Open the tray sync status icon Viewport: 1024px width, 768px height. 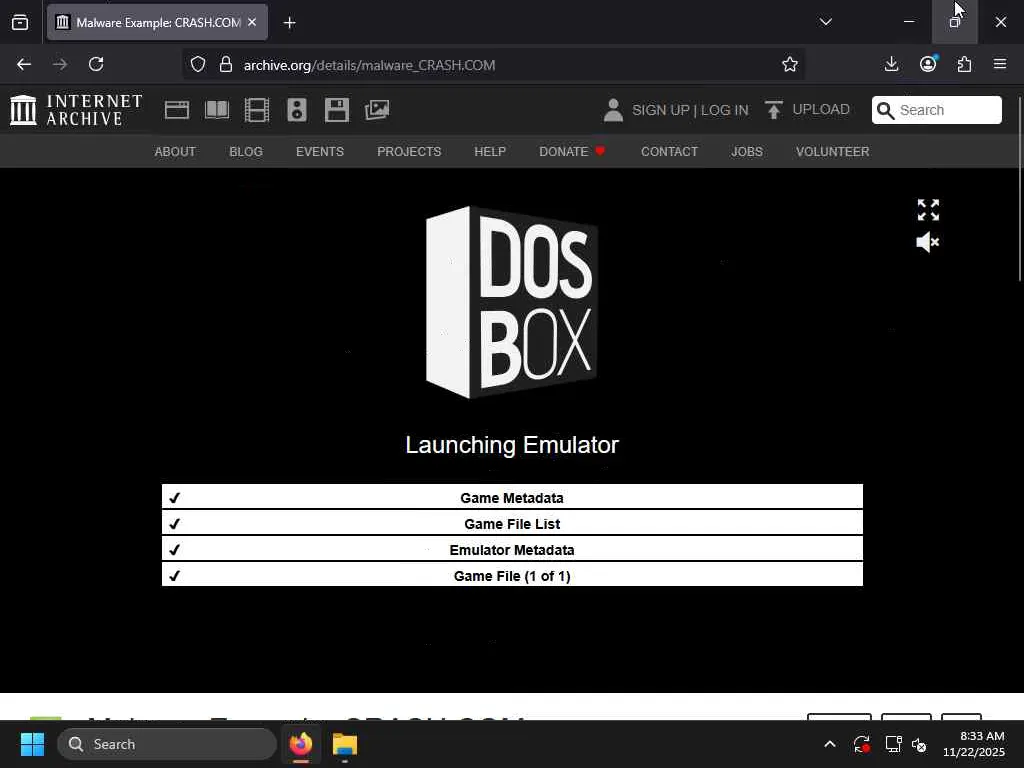coord(861,744)
